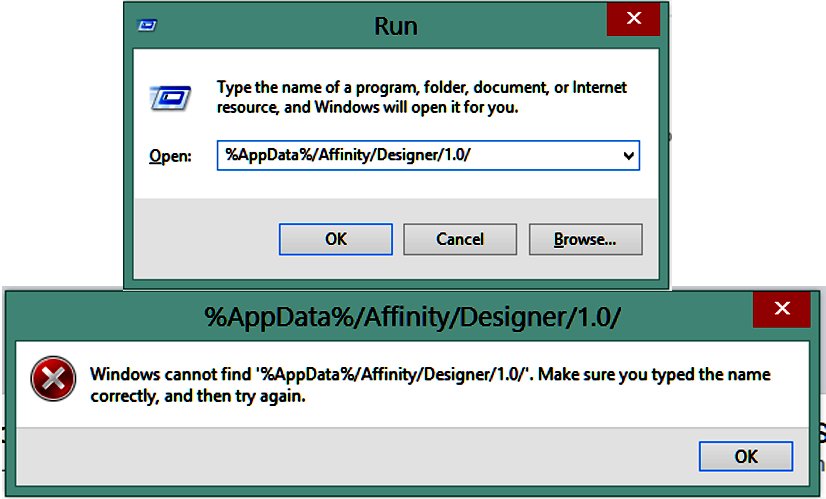Click the red error X icon
826x499 pixels.
[53, 379]
